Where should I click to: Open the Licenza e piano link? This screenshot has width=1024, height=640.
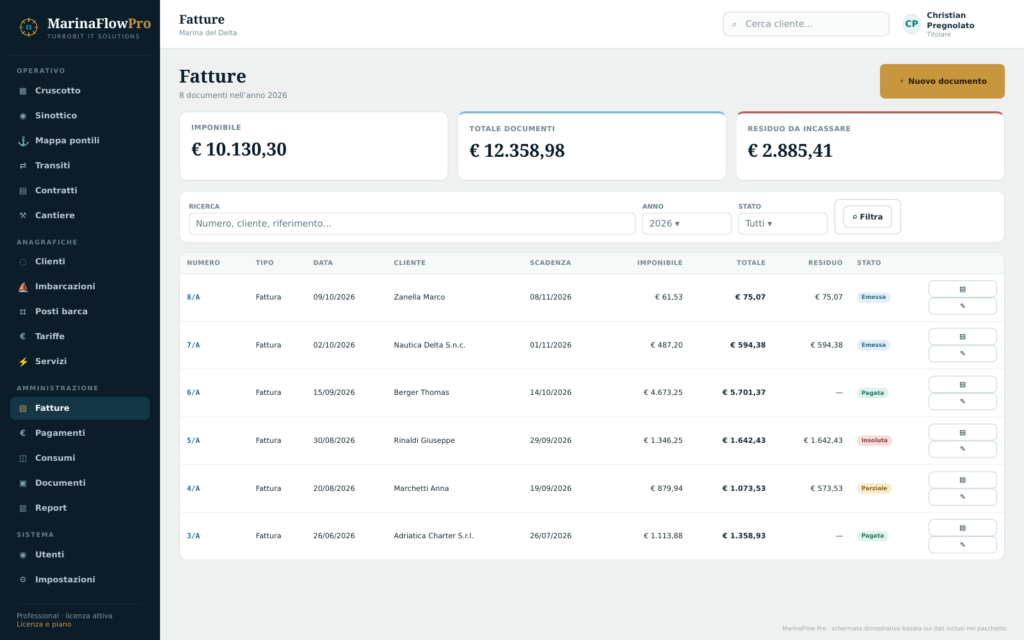click(44, 624)
